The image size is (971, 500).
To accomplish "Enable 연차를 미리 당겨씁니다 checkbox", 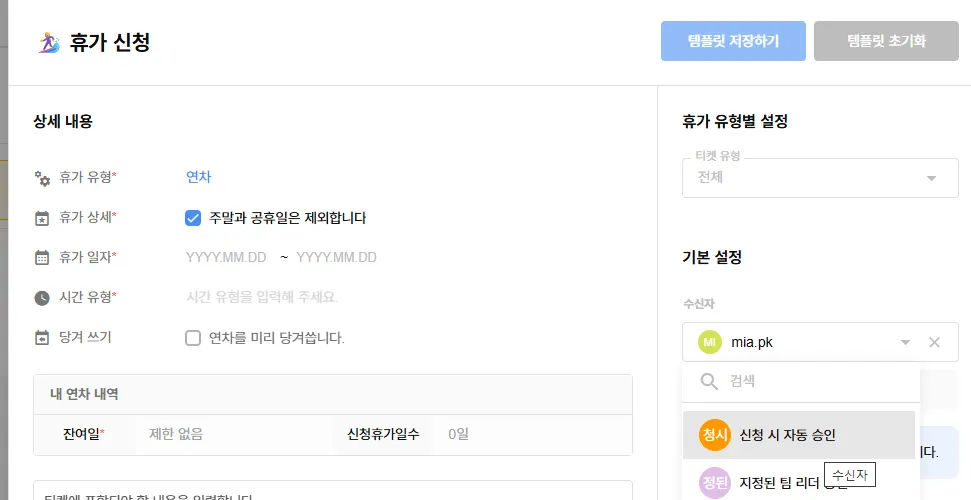I will point(193,338).
